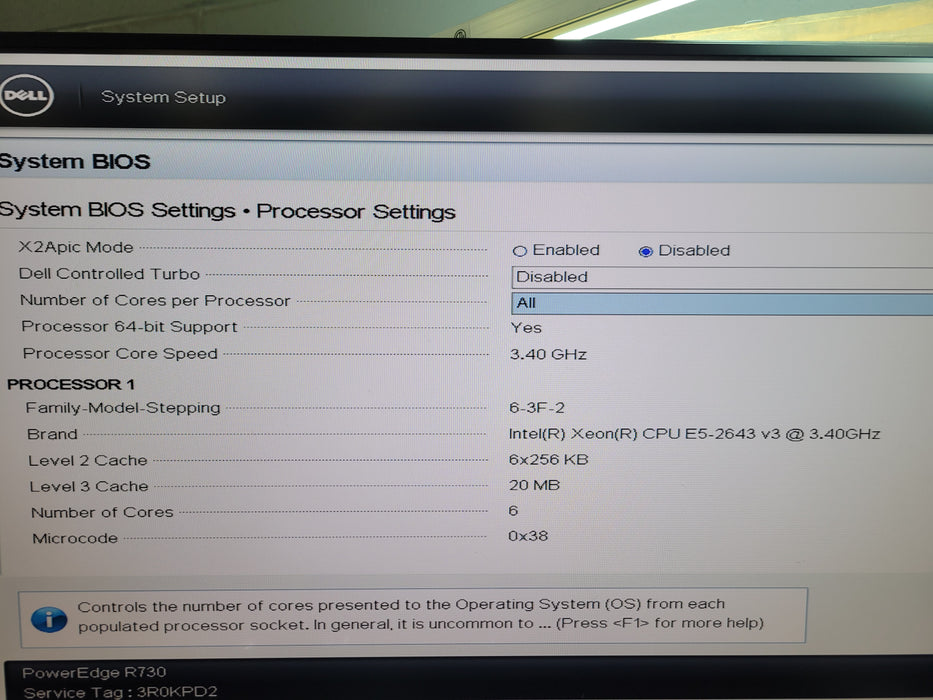Click the help description text box
Screen dimensions: 933x700
[414, 617]
